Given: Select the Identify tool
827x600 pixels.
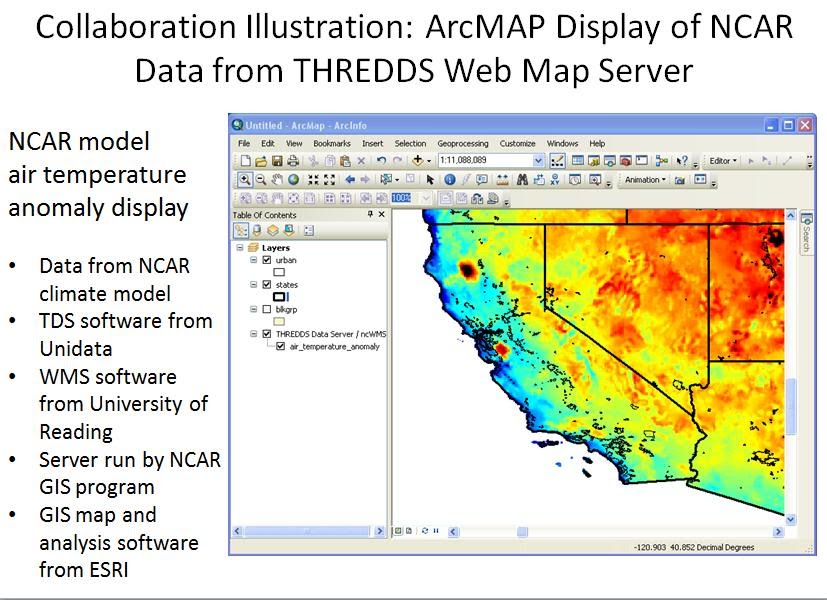Looking at the screenshot, I should tap(450, 180).
